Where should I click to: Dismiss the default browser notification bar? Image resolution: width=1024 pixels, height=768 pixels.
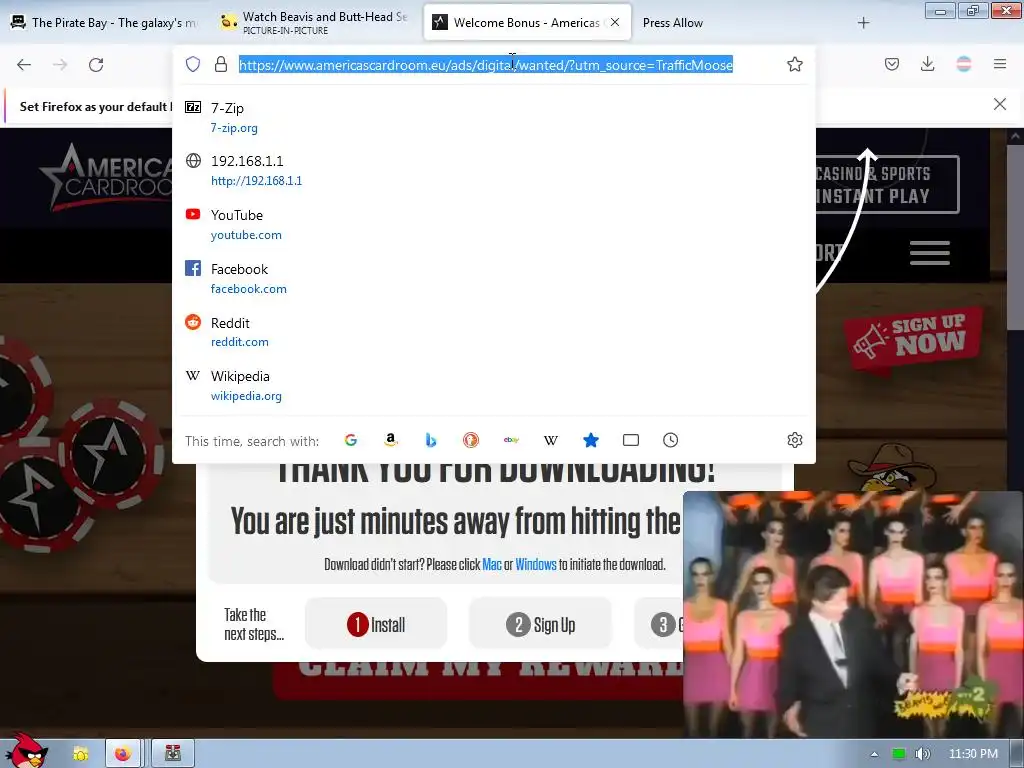tap(1000, 104)
